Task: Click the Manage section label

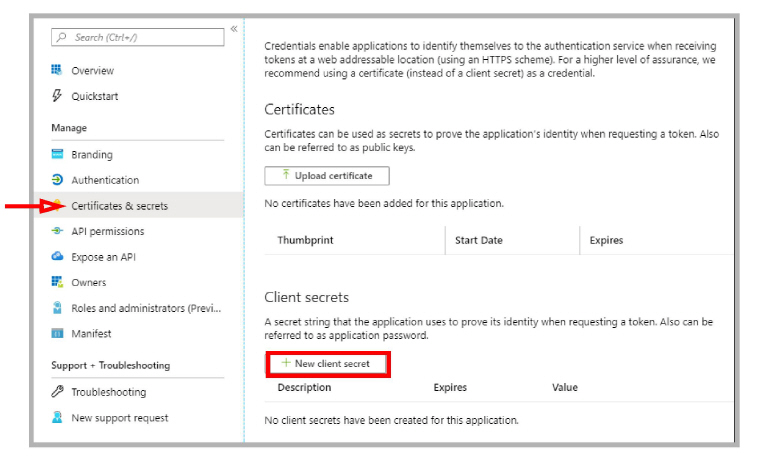Action: (69, 128)
